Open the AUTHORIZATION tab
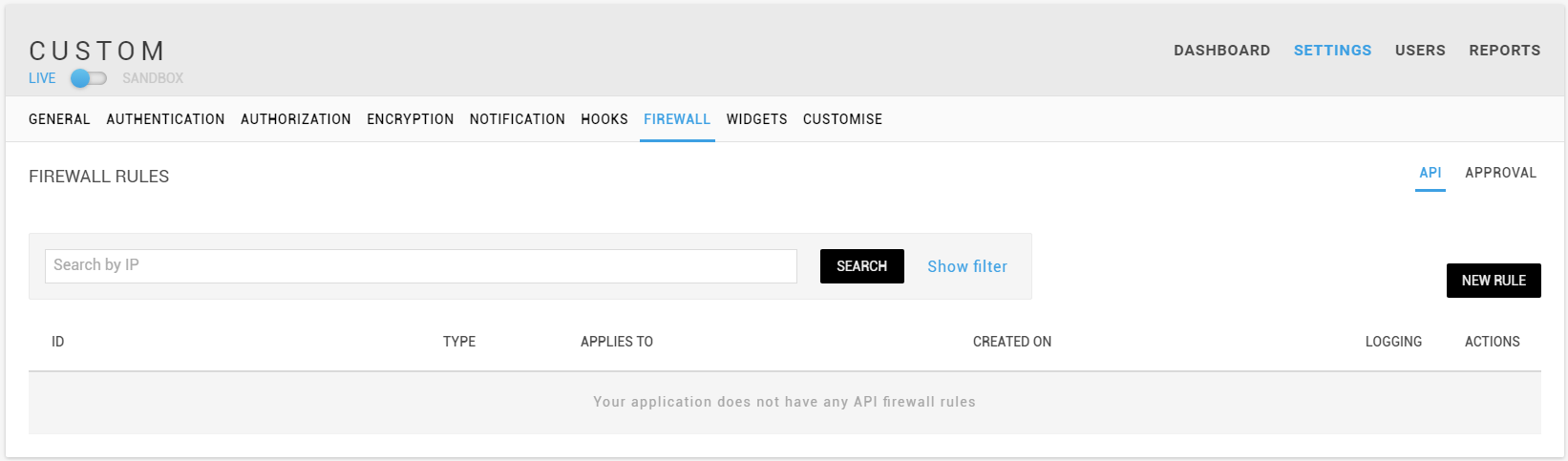The width and height of the screenshot is (1568, 461). click(296, 119)
